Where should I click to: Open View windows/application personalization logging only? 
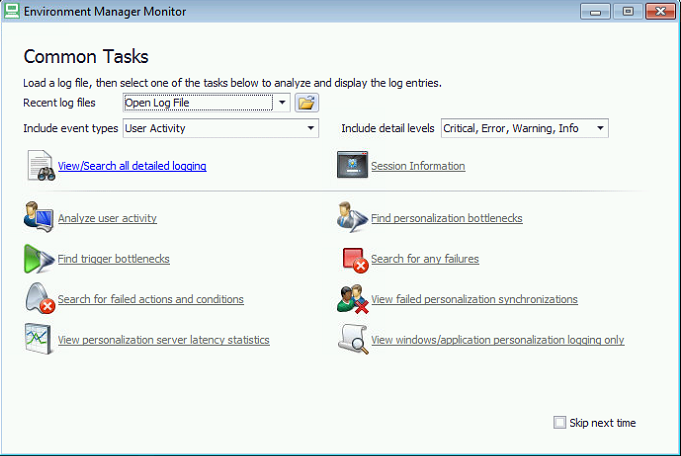498,340
